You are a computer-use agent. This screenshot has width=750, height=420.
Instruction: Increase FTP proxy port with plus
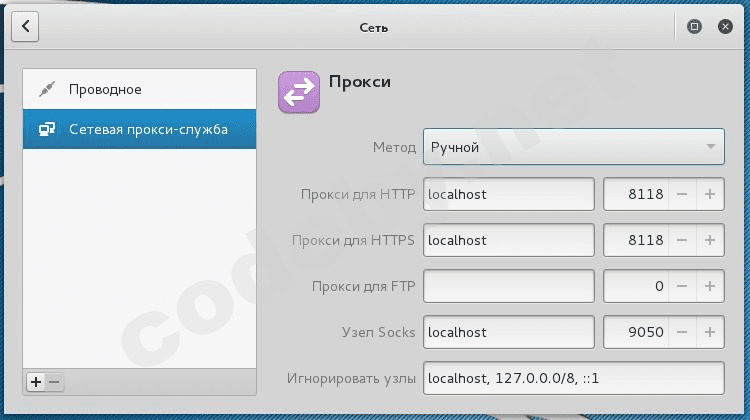tap(710, 287)
